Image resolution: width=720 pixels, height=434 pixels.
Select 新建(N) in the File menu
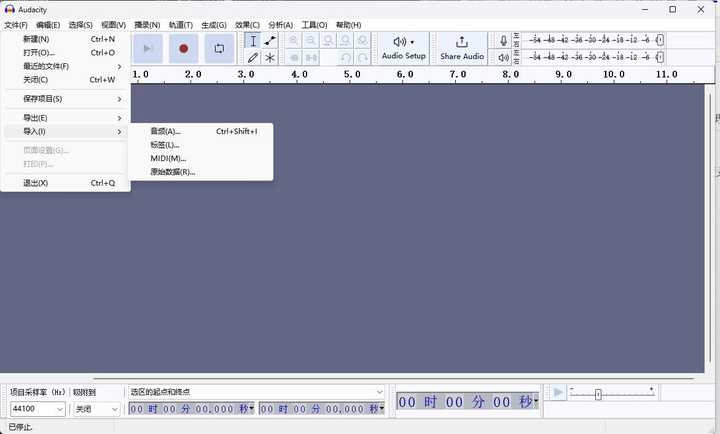[x=65, y=39]
